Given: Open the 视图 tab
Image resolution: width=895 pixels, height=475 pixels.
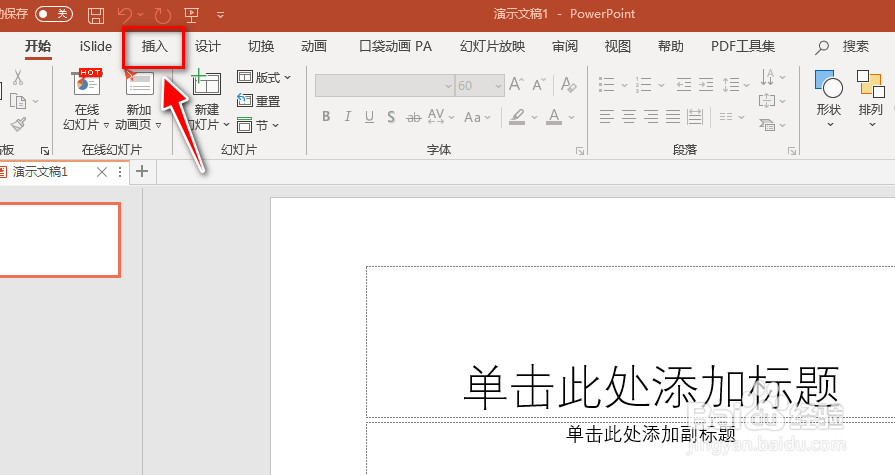Looking at the screenshot, I should (x=618, y=46).
